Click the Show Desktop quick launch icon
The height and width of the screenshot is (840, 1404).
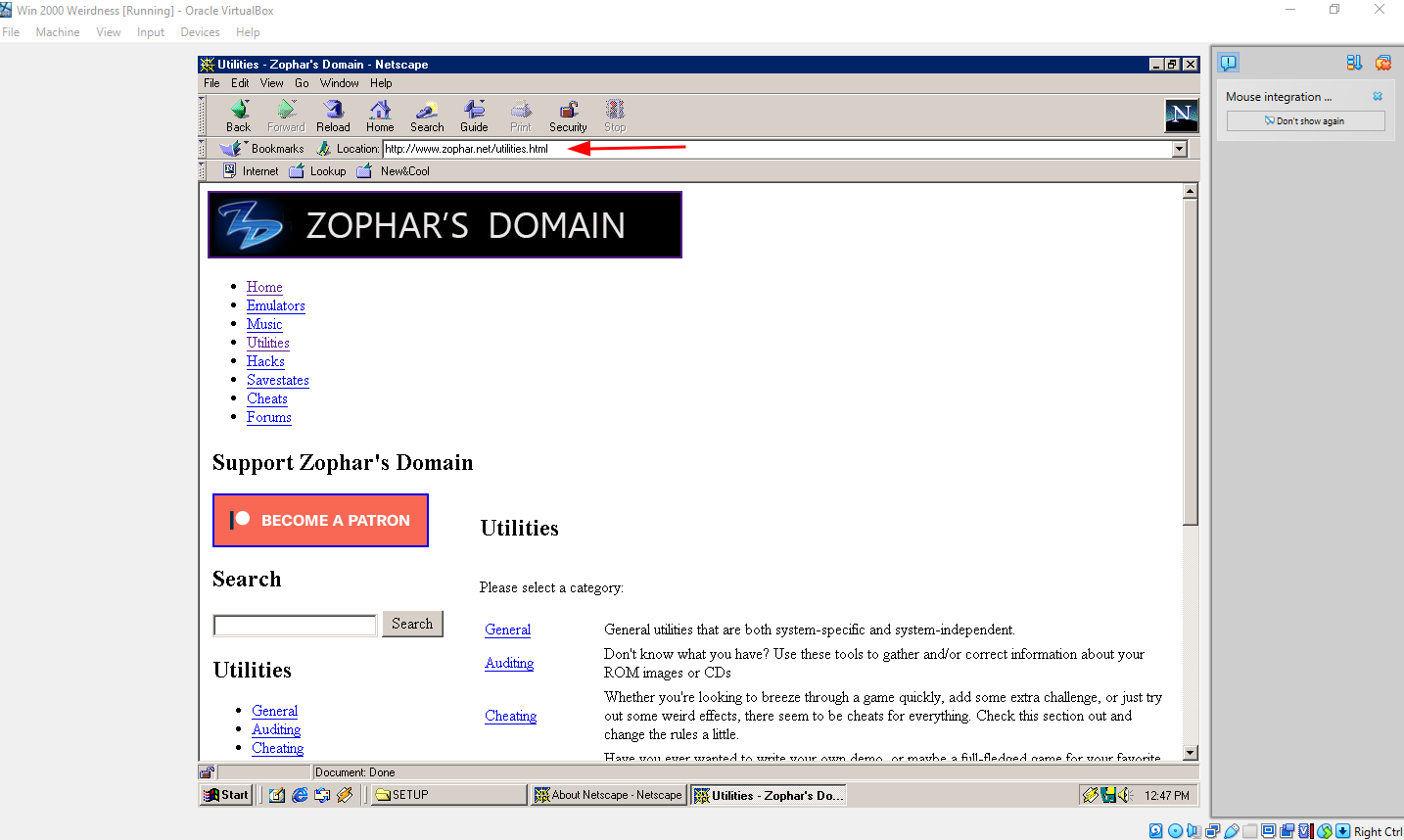[277, 795]
